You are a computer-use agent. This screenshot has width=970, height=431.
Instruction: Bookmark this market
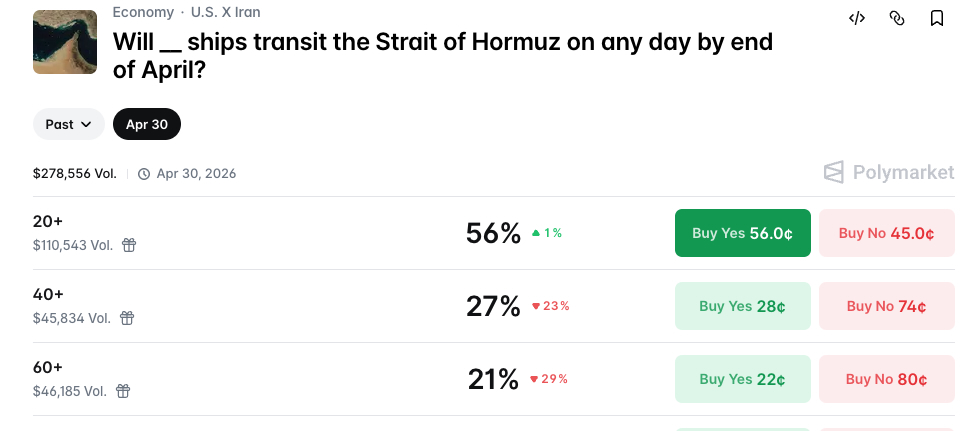click(x=937, y=18)
